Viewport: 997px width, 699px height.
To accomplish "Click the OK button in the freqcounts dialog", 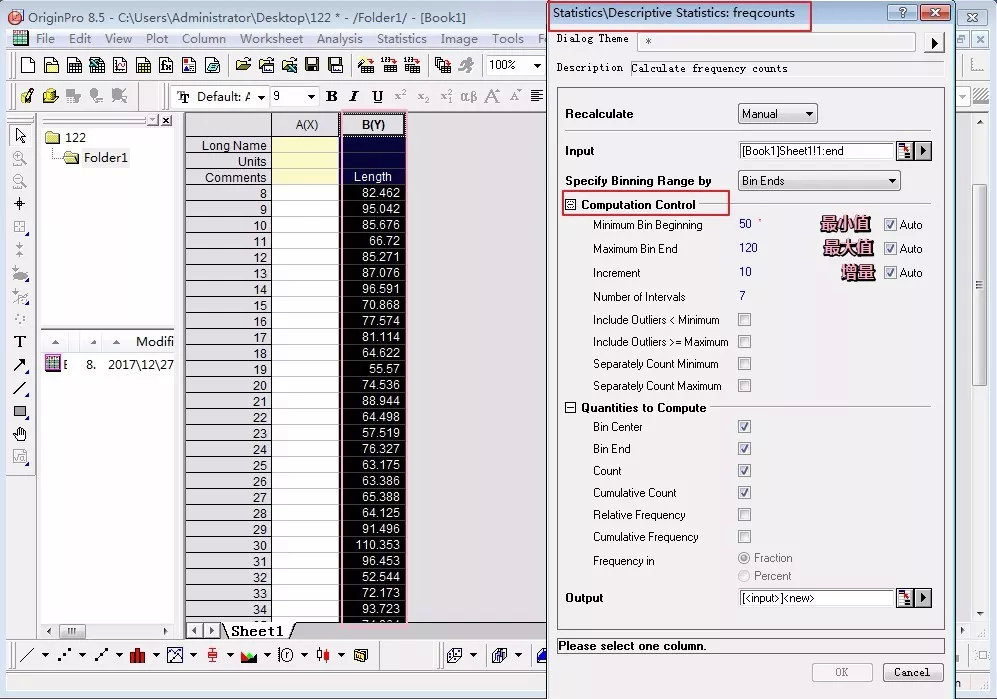I will [x=841, y=672].
